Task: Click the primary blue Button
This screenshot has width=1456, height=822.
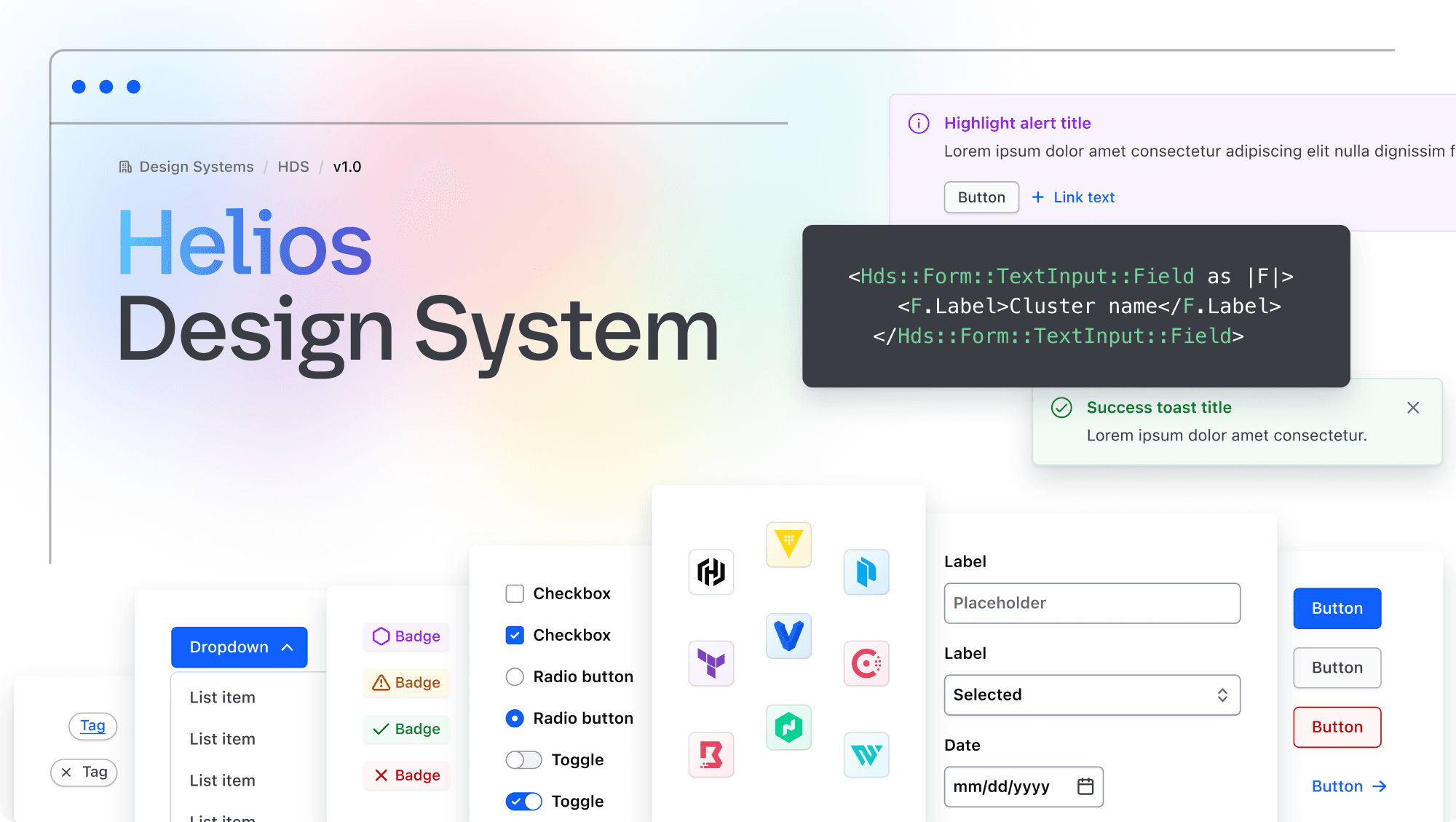Action: pyautogui.click(x=1337, y=608)
